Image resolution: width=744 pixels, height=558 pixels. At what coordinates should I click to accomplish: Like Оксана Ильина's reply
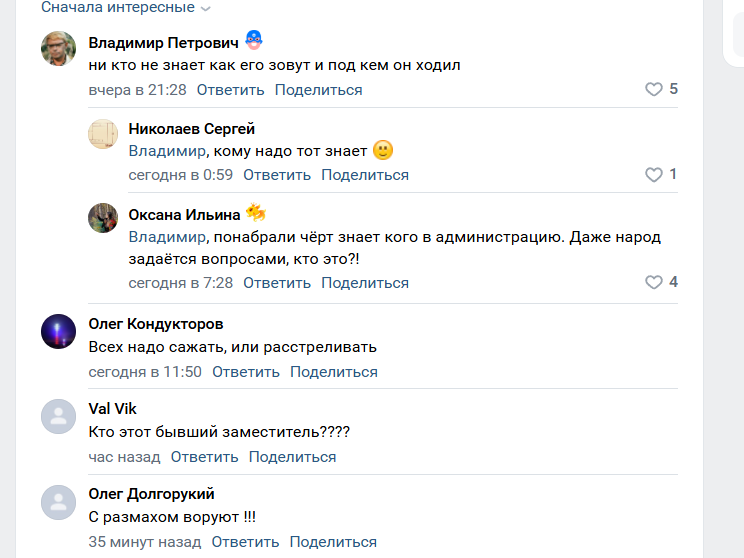(654, 283)
